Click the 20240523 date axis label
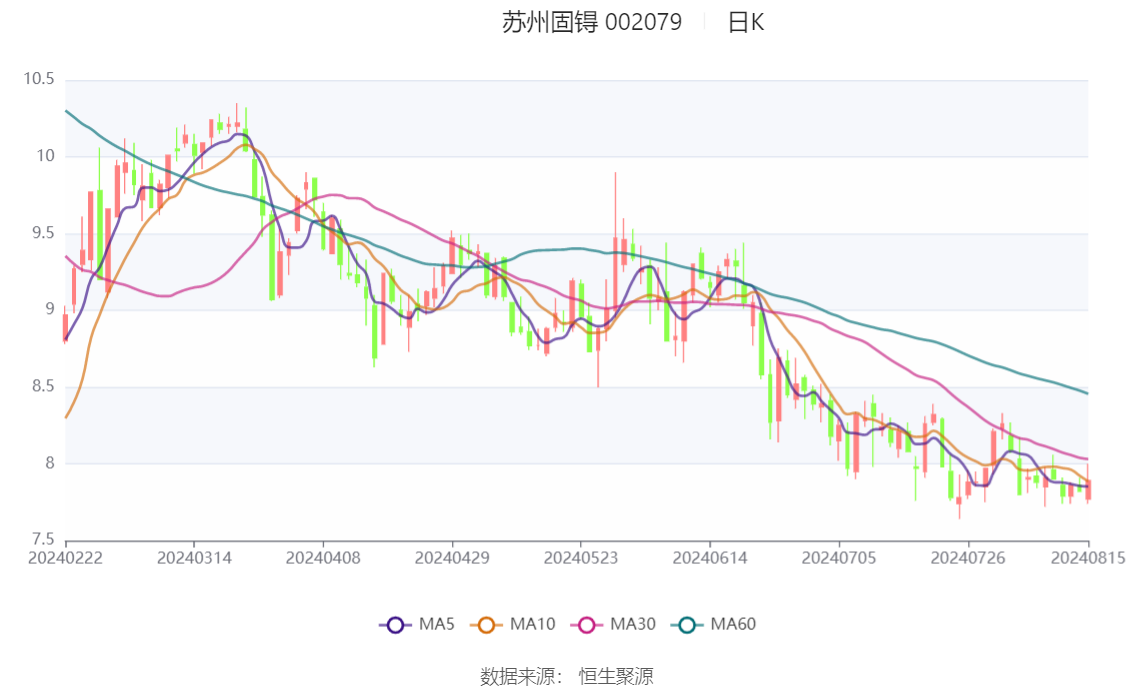1134x689 pixels. tap(581, 558)
